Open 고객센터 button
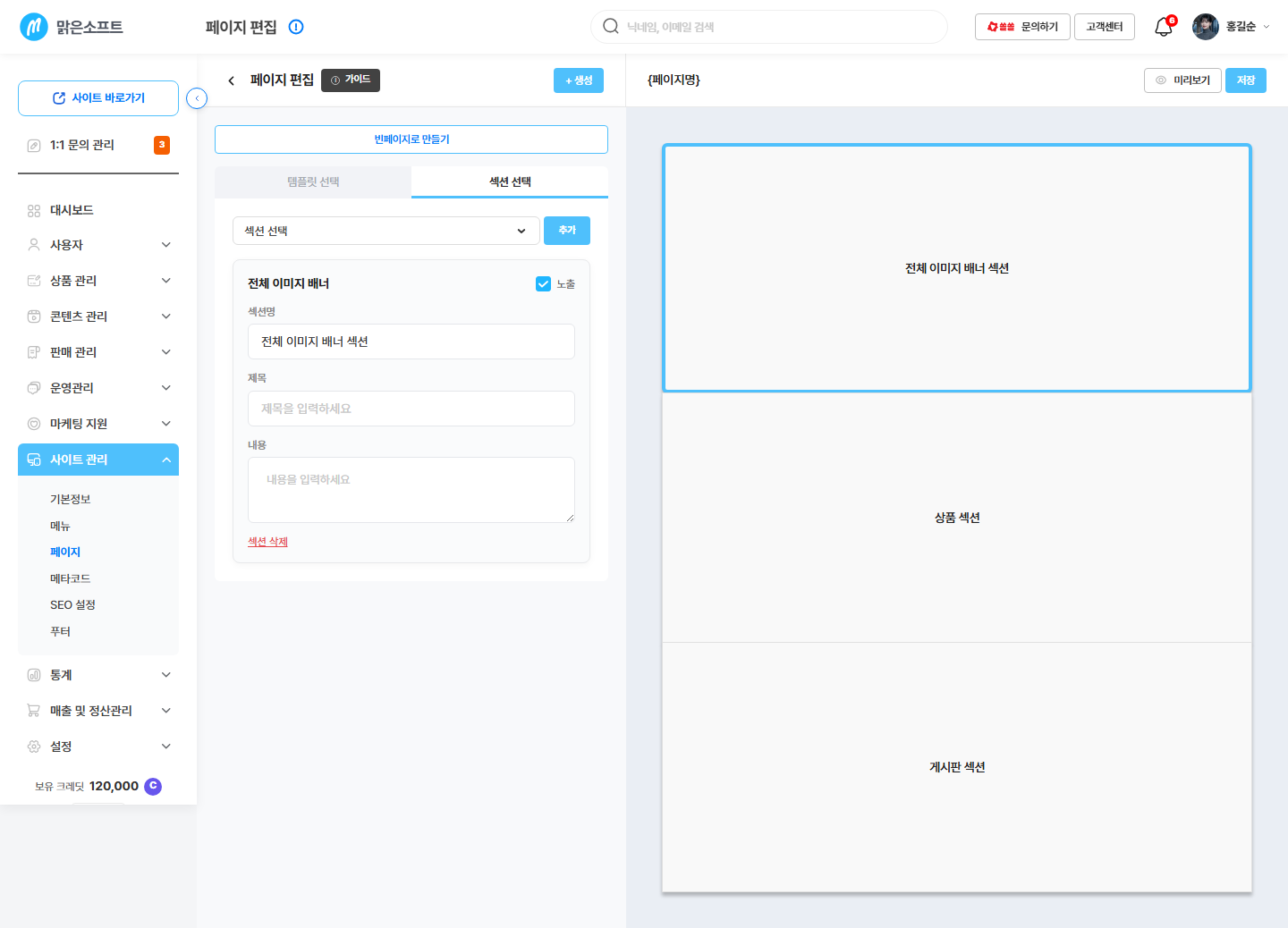Image resolution: width=1288 pixels, height=928 pixels. (1105, 27)
